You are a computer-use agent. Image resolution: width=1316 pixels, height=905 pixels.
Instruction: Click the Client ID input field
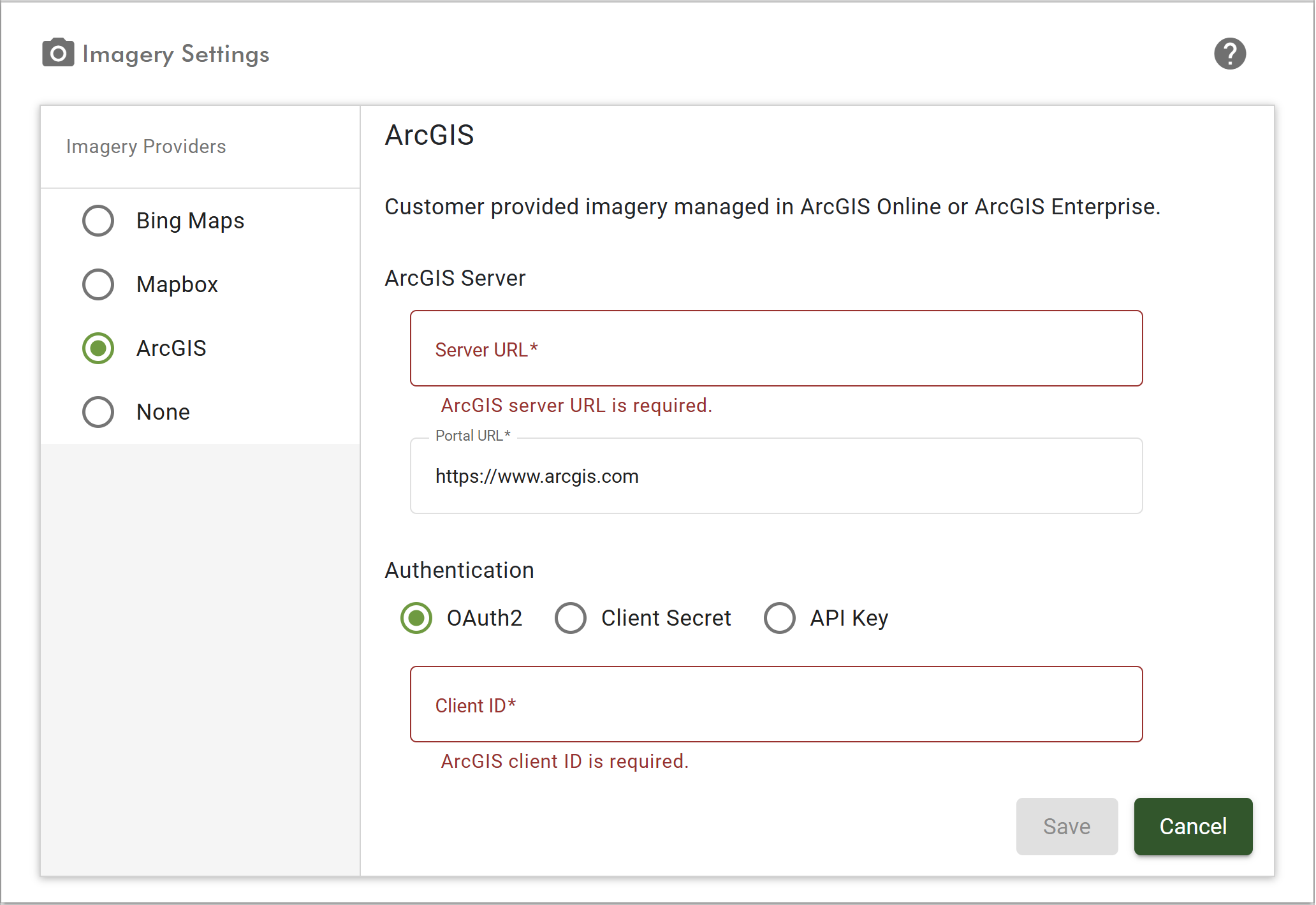[x=776, y=705]
